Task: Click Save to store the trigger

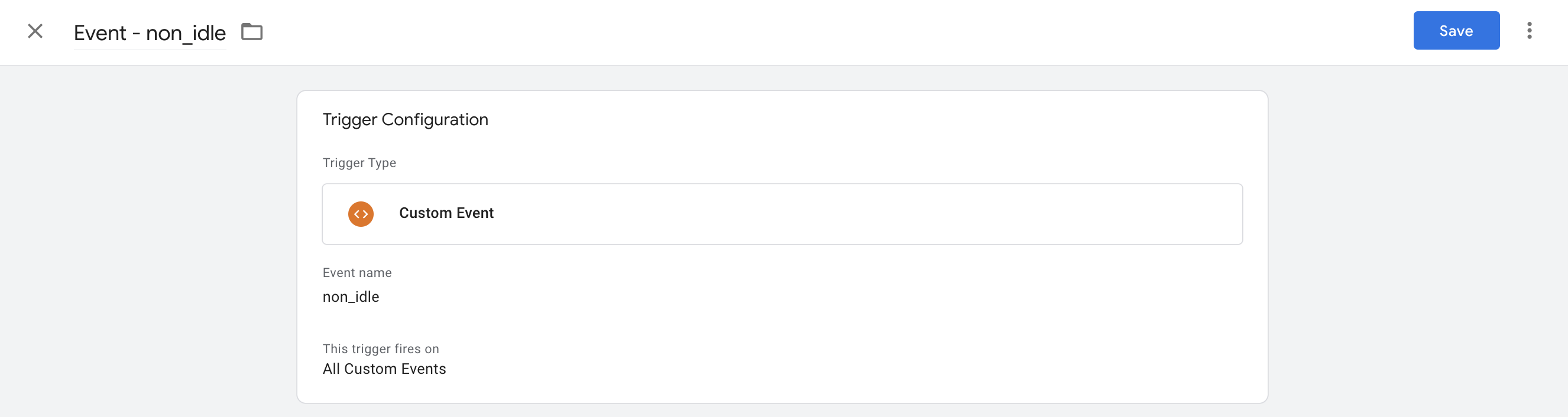Action: pos(1456,30)
